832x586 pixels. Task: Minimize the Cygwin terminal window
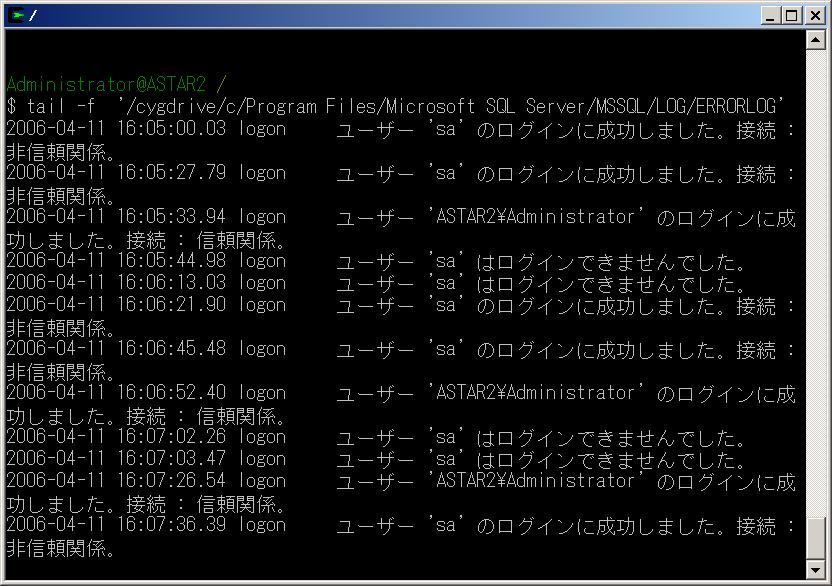[770, 15]
